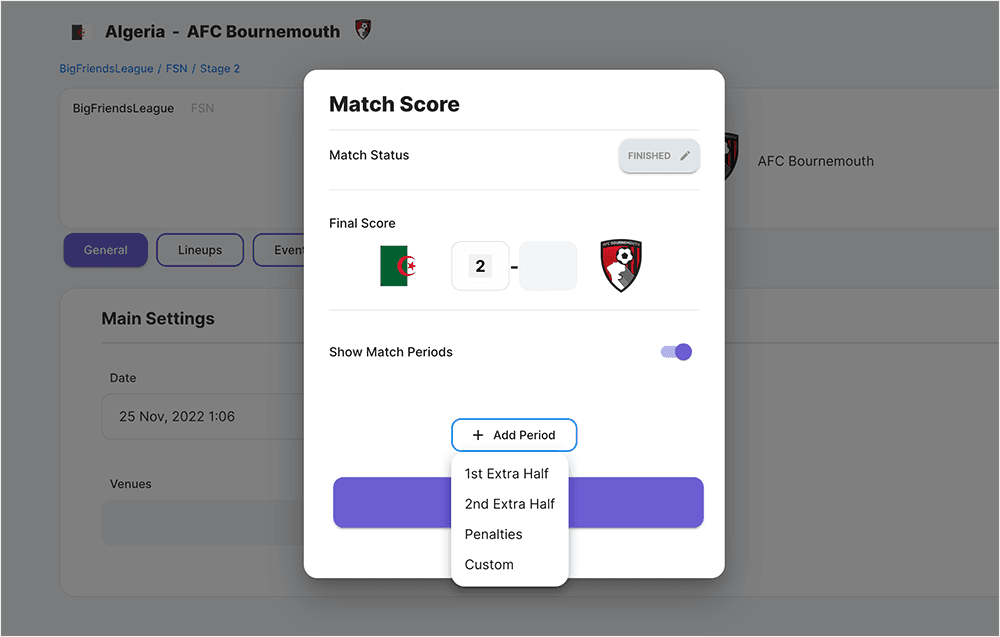Viewport: 1000px width, 637px height.
Task: Open the Lineups tab
Action: coord(200,250)
